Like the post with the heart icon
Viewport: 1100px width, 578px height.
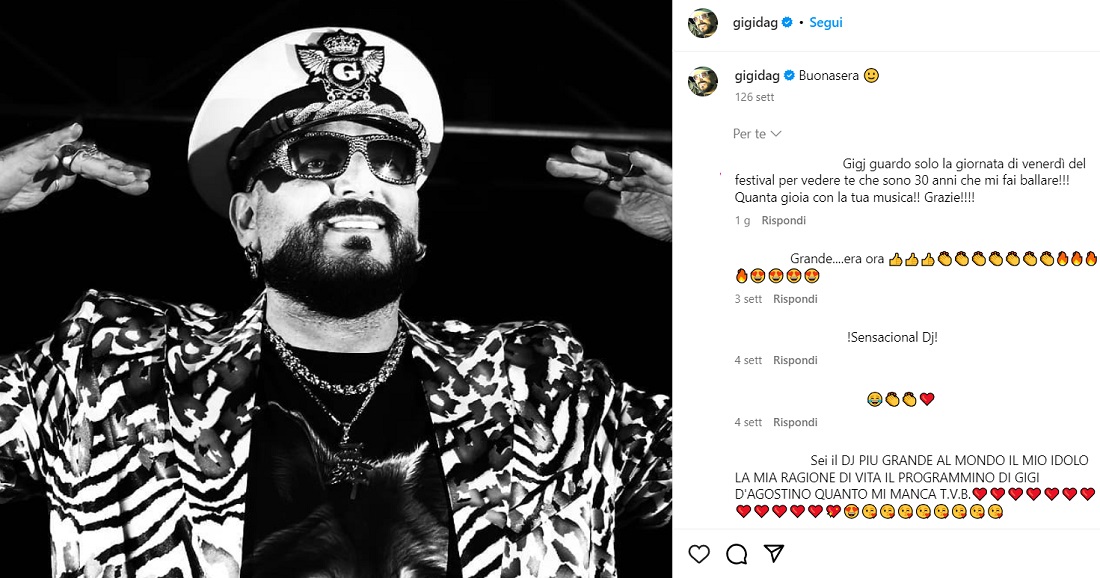coord(699,554)
